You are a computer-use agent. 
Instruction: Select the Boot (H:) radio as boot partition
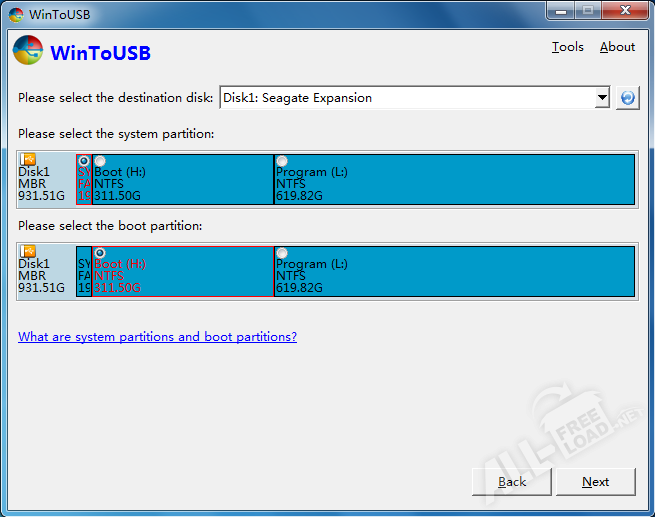[x=100, y=253]
